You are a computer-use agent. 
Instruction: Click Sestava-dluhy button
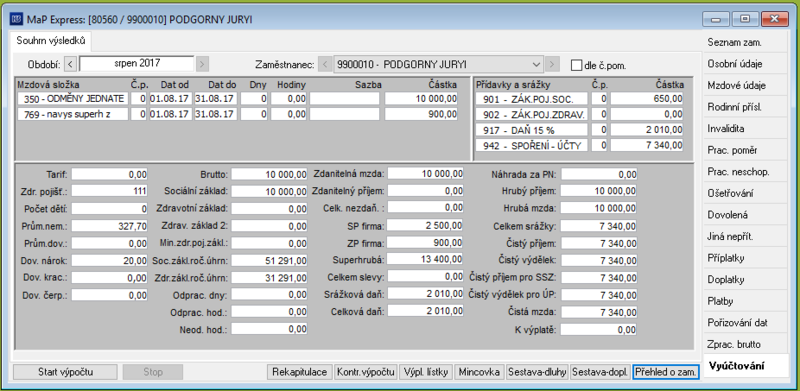[x=537, y=372]
